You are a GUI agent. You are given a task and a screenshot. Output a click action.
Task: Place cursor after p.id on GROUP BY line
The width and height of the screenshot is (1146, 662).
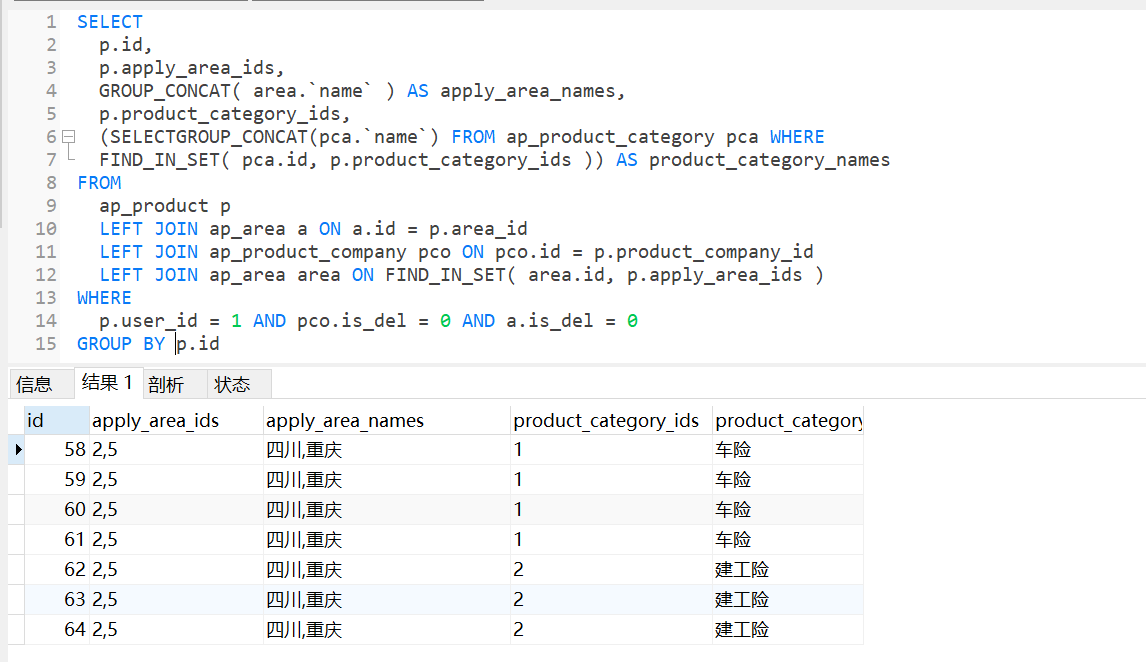click(220, 344)
